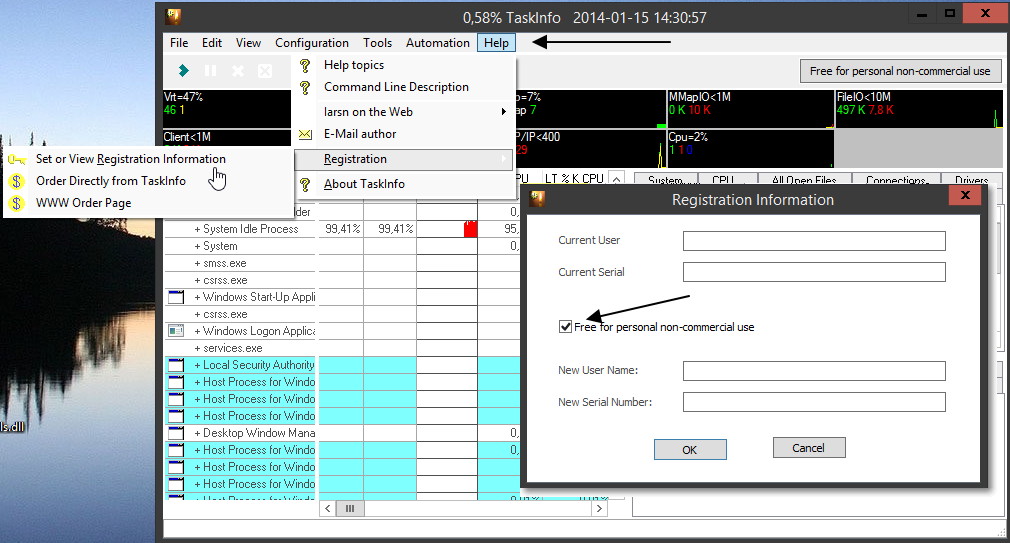Click the About TaskInfo question mark icon
Screen dimensions: 1010x543
pos(305,184)
